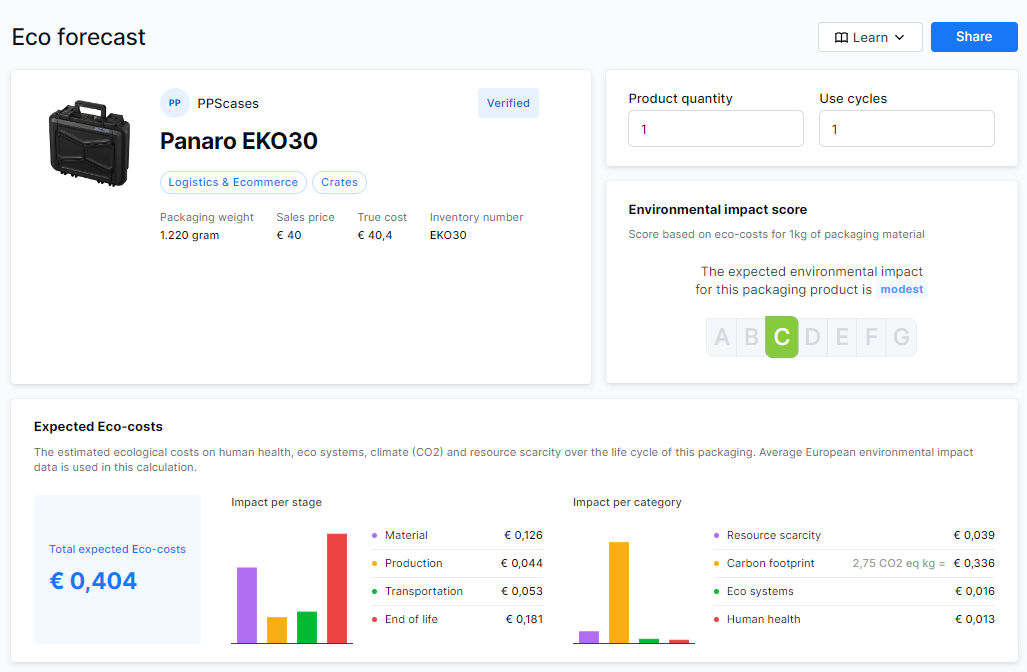Click the € 0,336 carbon footprint value
1027x672 pixels.
tap(974, 563)
